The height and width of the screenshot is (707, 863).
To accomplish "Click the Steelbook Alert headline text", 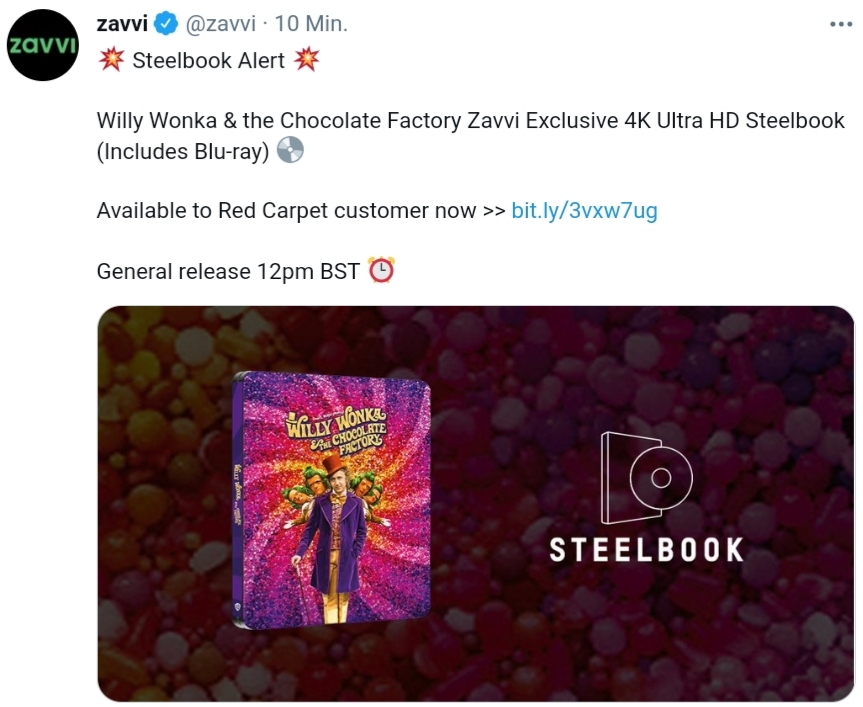I will pos(209,60).
